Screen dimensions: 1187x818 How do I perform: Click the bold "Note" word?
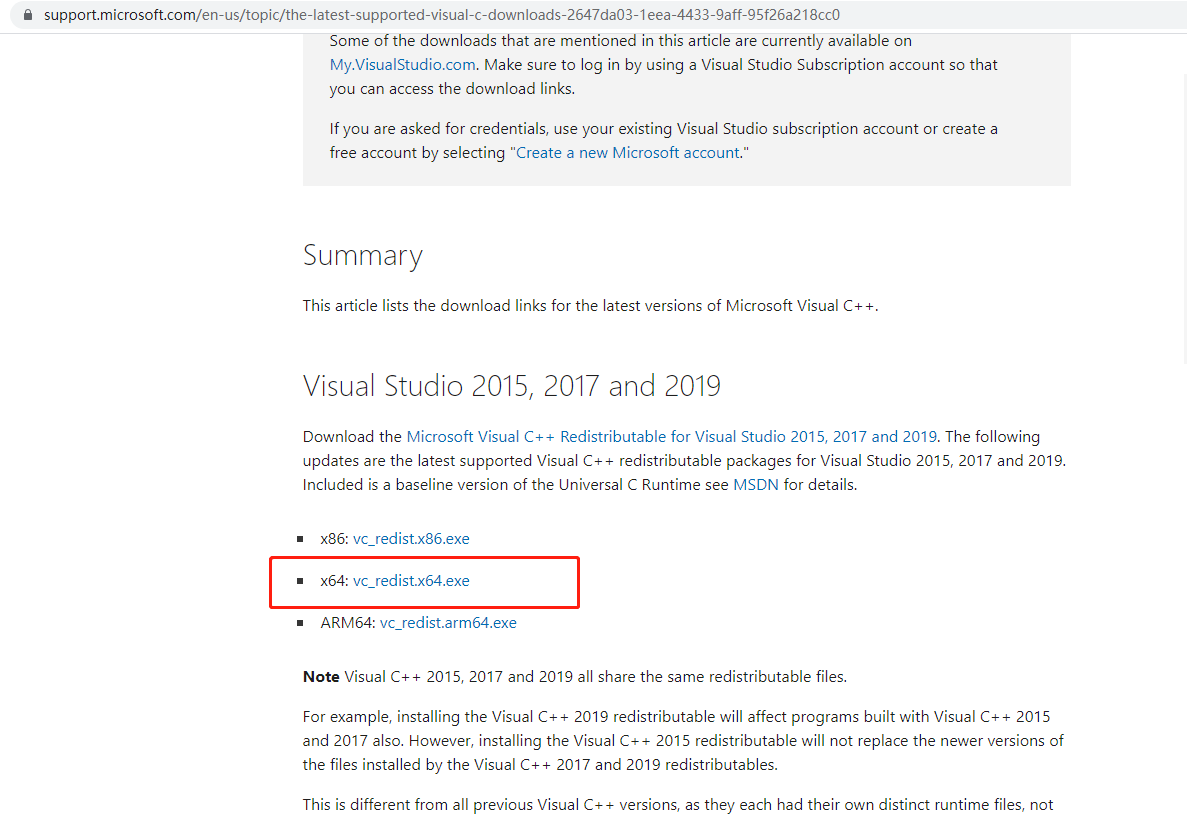321,676
